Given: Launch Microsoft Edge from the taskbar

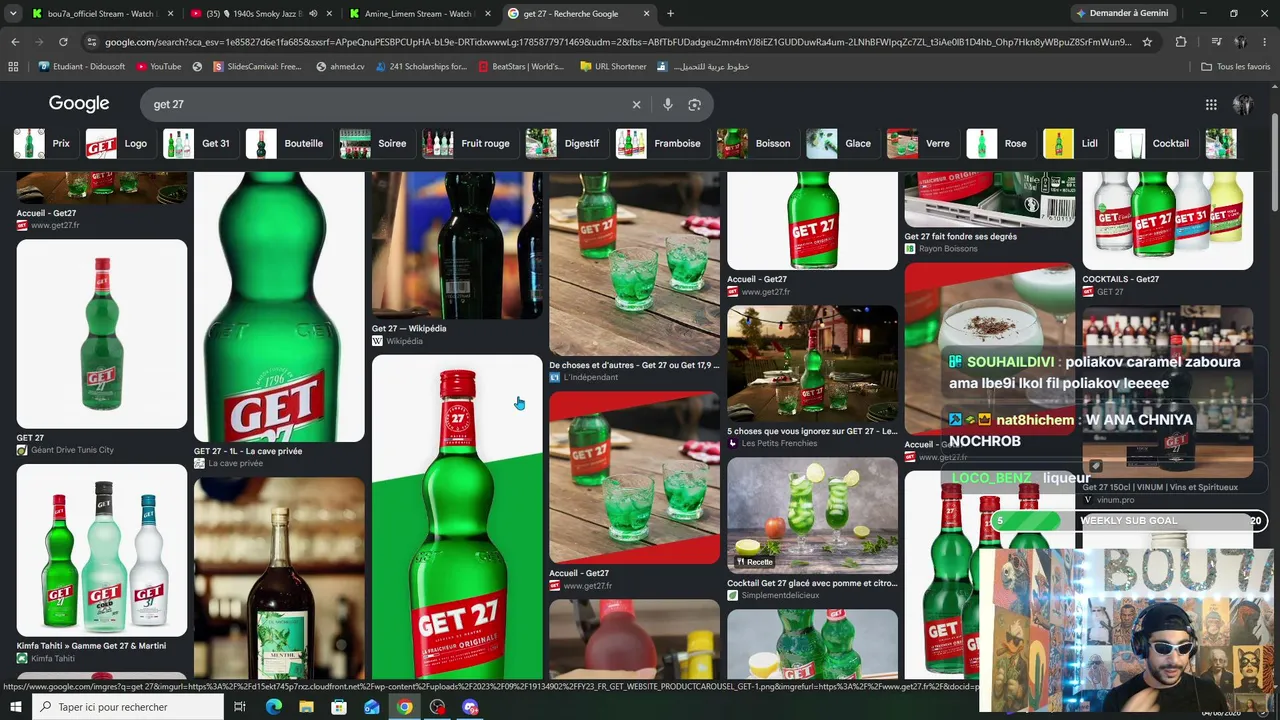Looking at the screenshot, I should pos(273,707).
